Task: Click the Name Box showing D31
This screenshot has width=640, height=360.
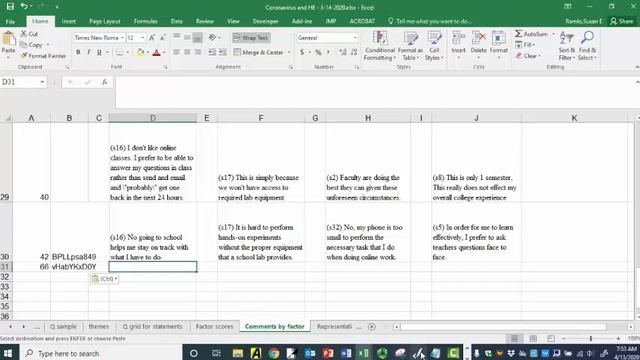Action: click(23, 82)
